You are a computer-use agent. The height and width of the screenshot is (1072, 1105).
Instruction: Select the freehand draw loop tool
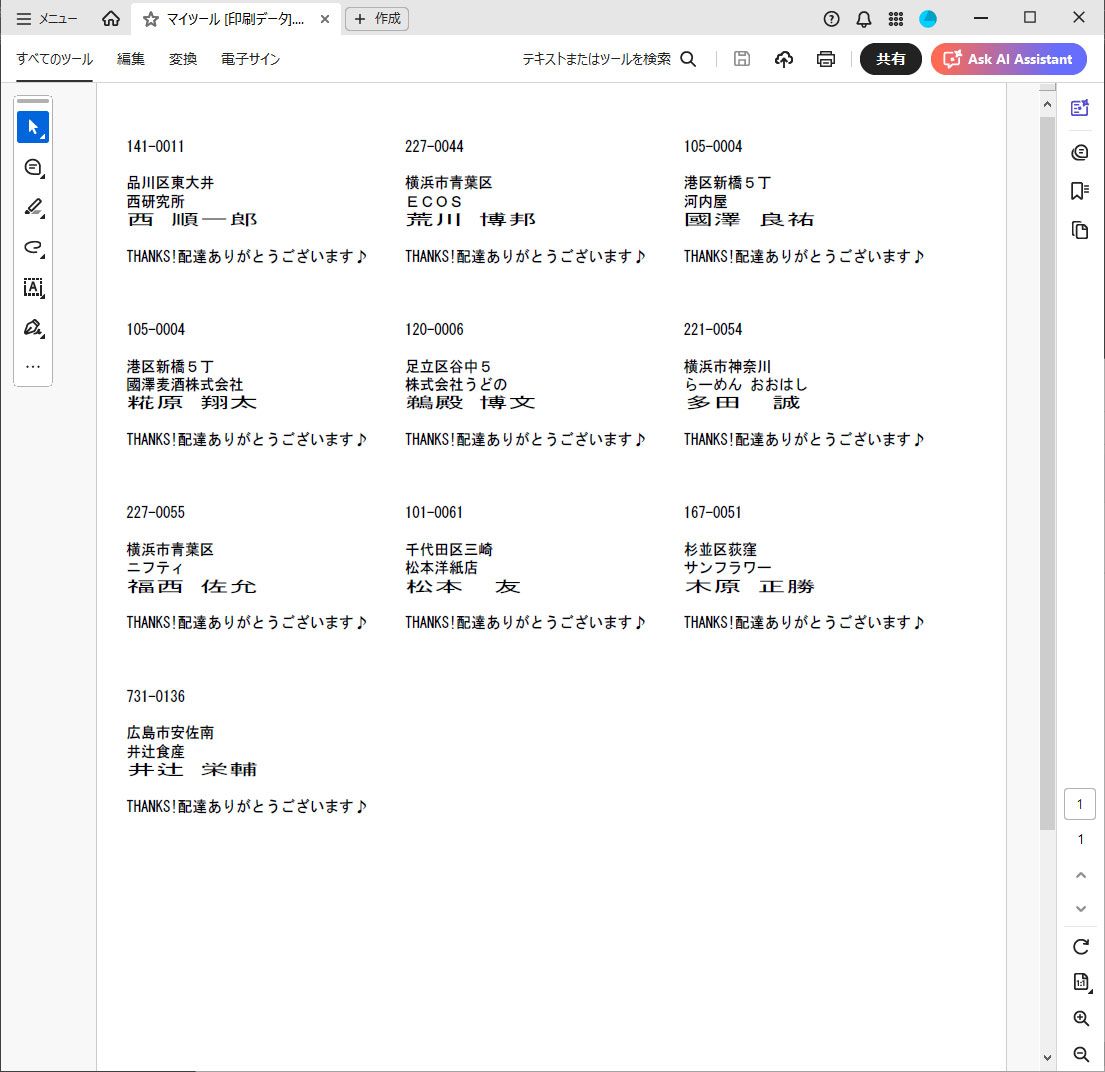click(x=33, y=247)
